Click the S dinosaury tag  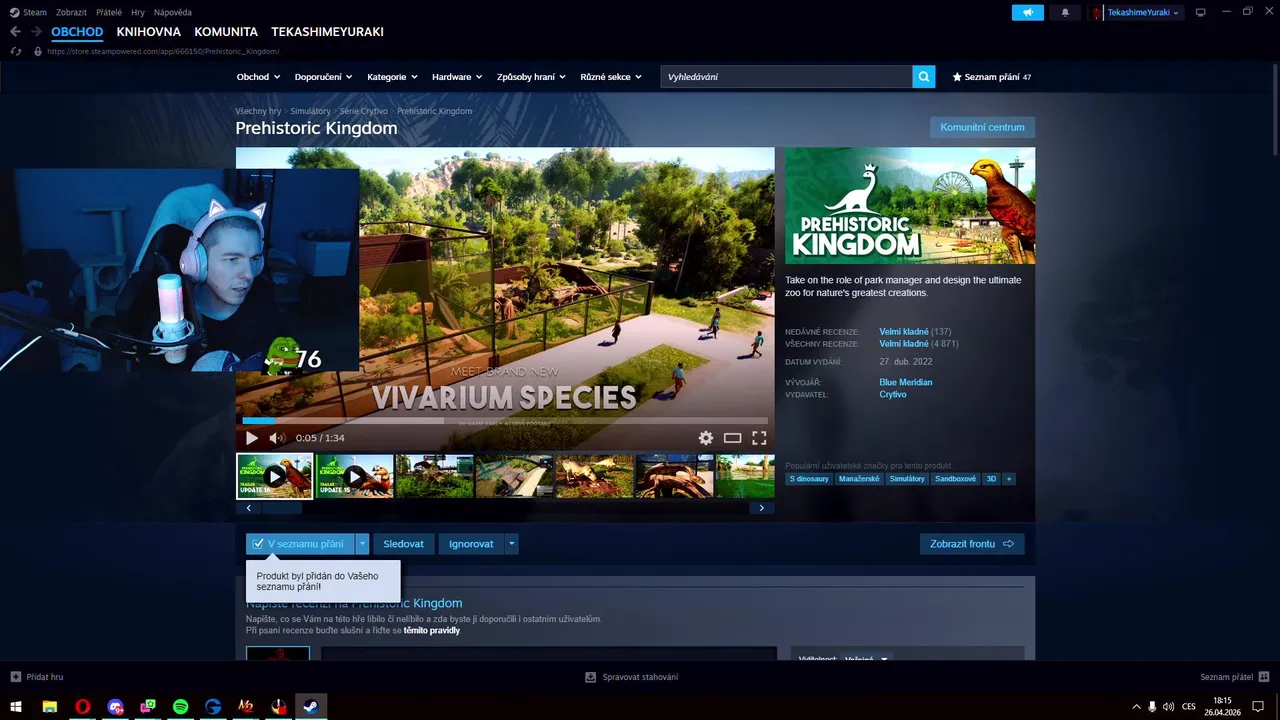(x=809, y=479)
